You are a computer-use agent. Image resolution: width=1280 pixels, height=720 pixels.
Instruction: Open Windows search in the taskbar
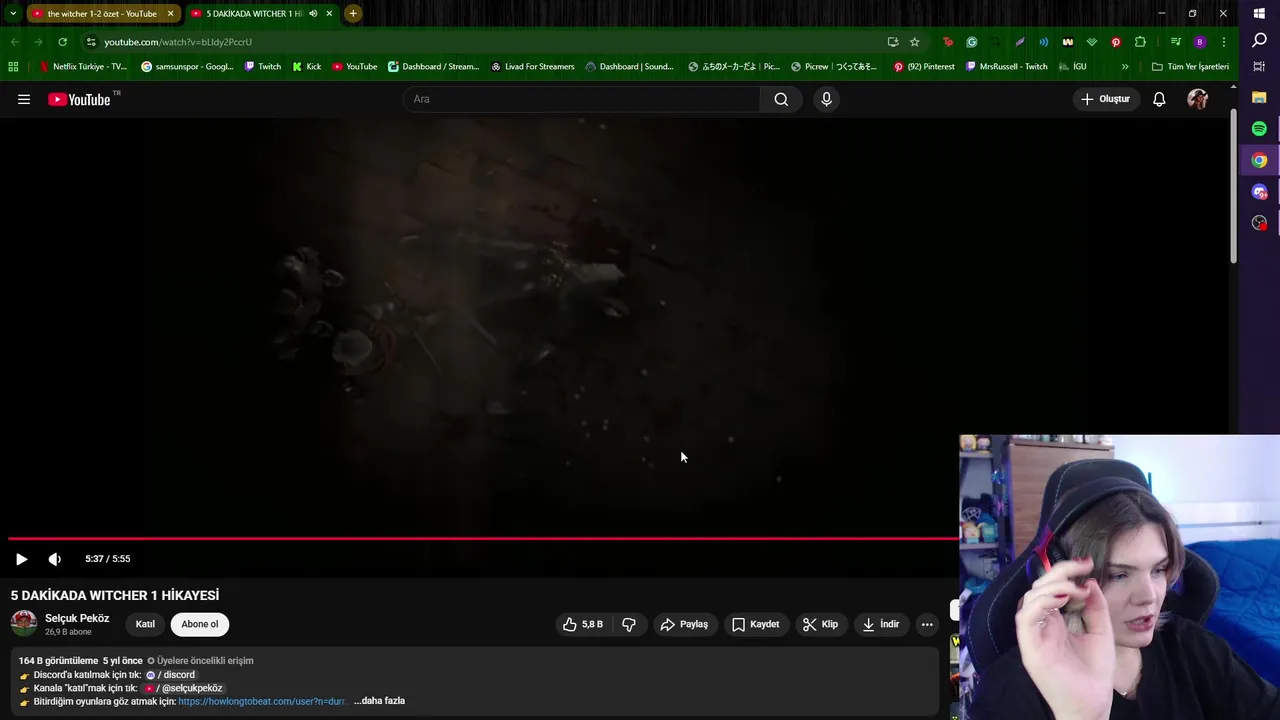point(1259,41)
